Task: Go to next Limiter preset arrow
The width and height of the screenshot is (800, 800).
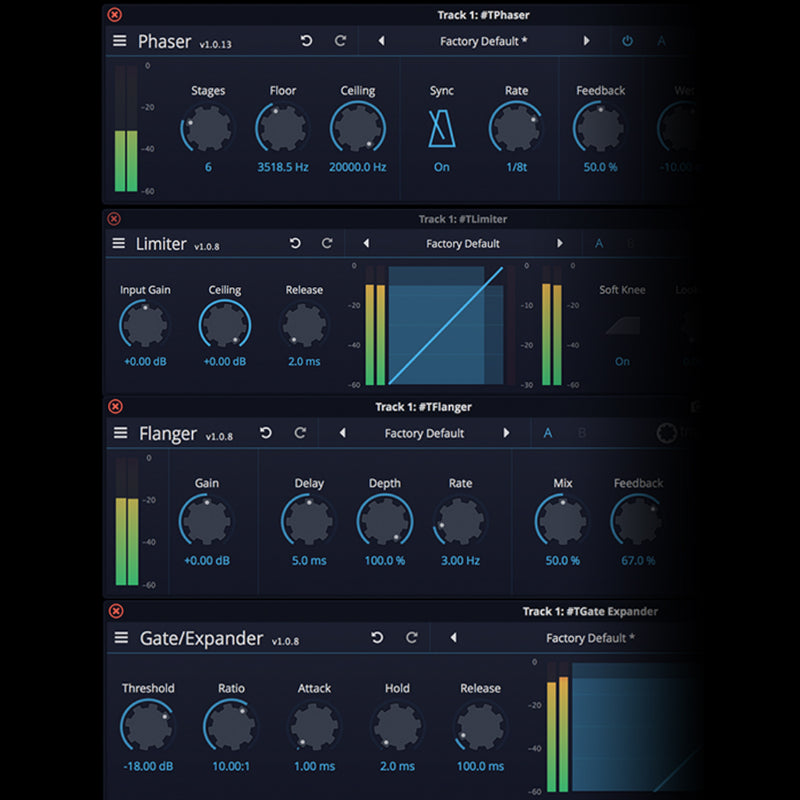Action: [x=560, y=244]
